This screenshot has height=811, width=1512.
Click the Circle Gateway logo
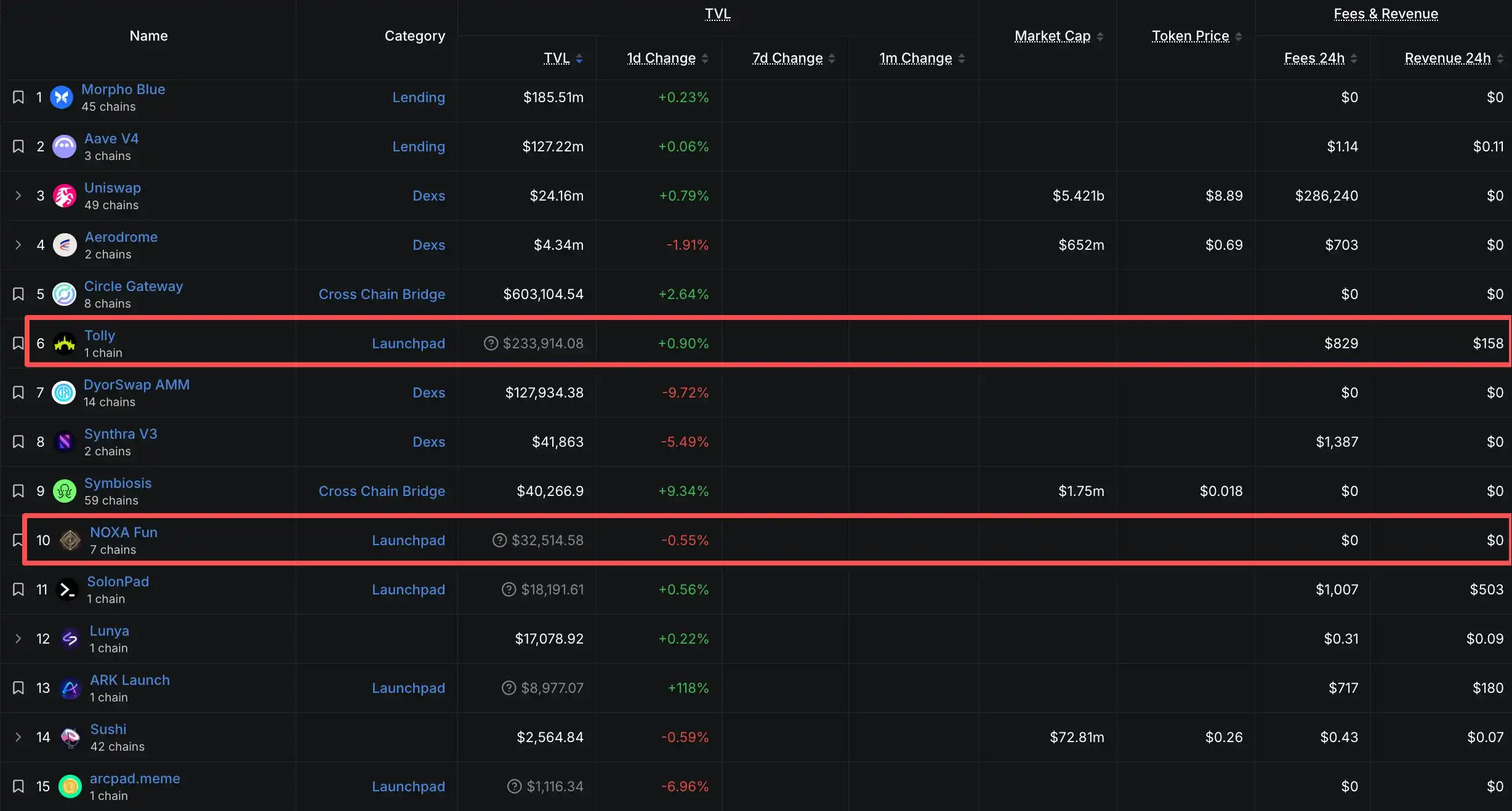[64, 294]
